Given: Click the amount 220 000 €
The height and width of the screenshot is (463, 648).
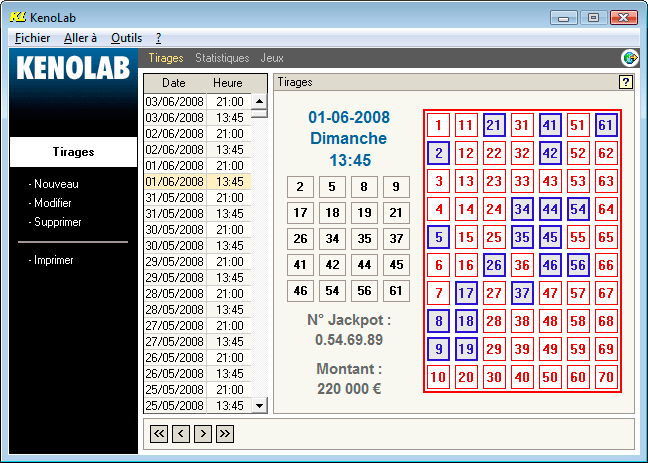Looking at the screenshot, I should pyautogui.click(x=349, y=389).
